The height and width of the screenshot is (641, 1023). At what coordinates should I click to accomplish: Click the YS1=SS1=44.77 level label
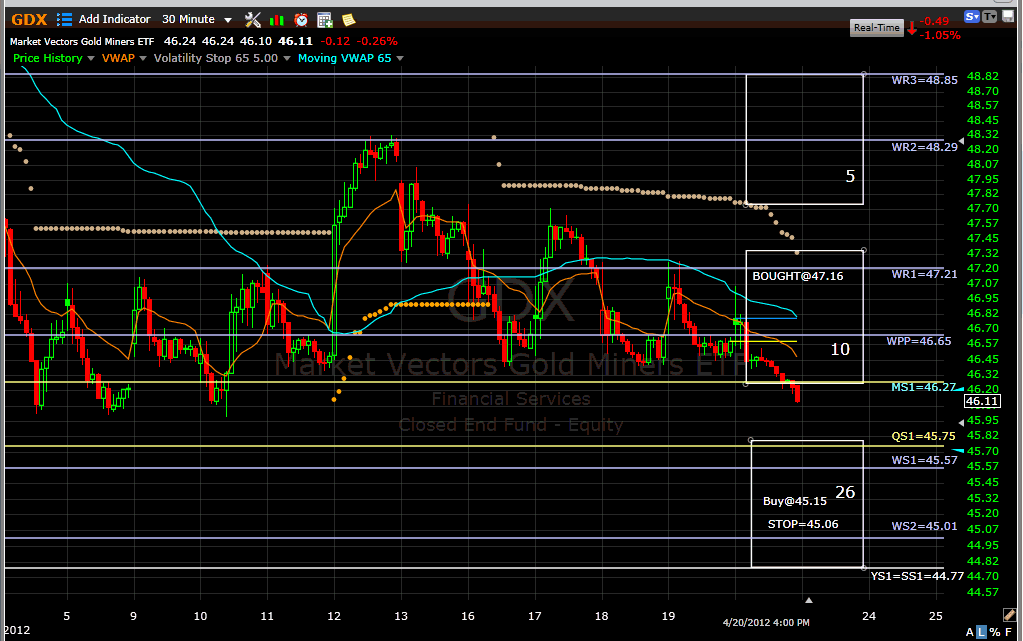tap(917, 576)
